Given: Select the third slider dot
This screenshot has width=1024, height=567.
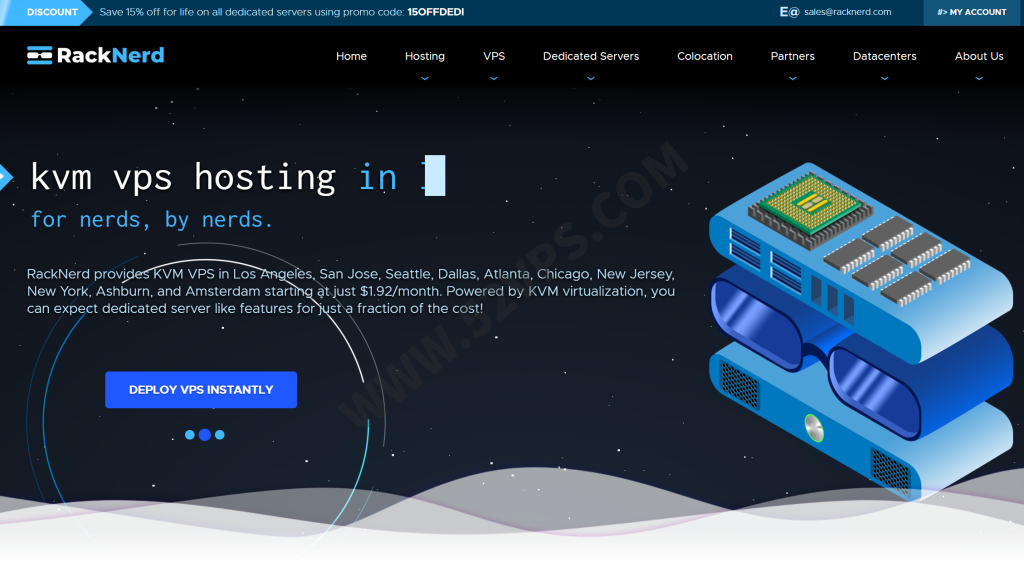Looking at the screenshot, I should tap(219, 434).
